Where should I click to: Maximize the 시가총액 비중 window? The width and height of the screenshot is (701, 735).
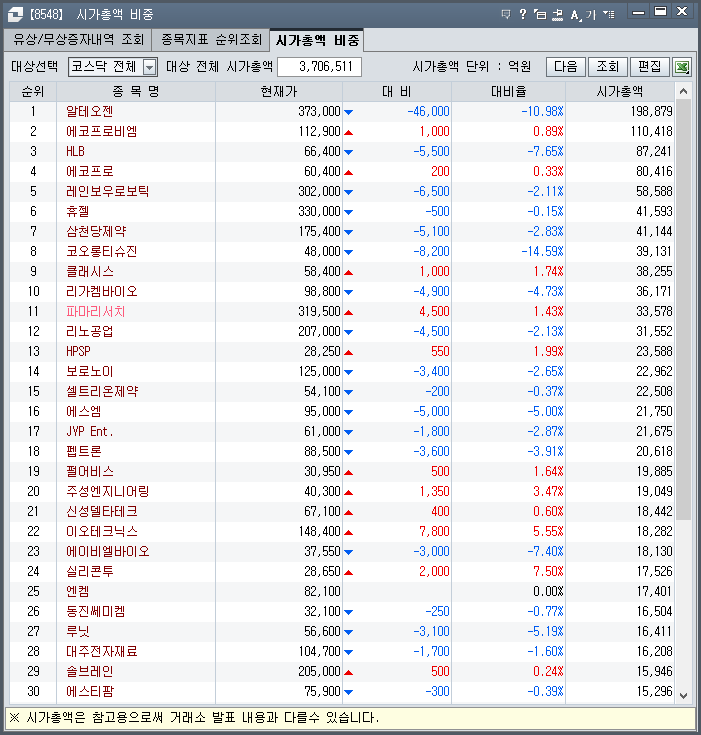(x=660, y=12)
